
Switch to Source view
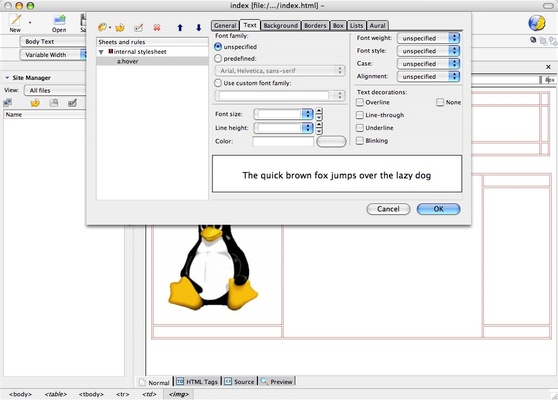tap(240, 381)
